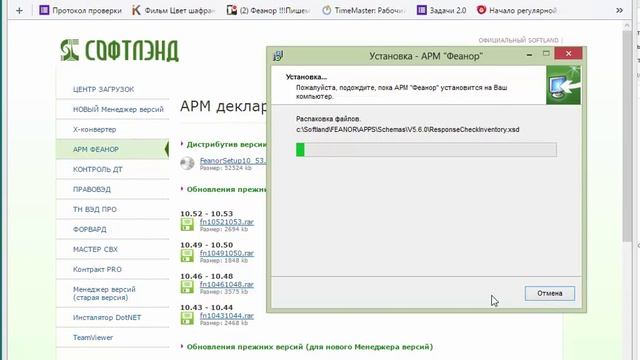Open НОВЫЙ Менеджер версий menu item

coord(118,109)
